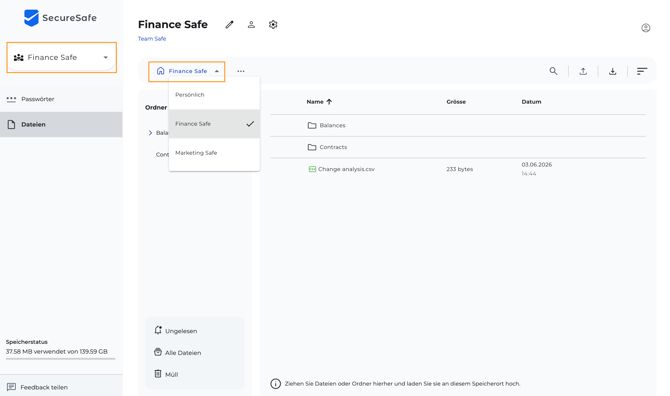Screen dimensions: 670x396
Task: Open the Change analysis.csv file
Action: click(346, 169)
